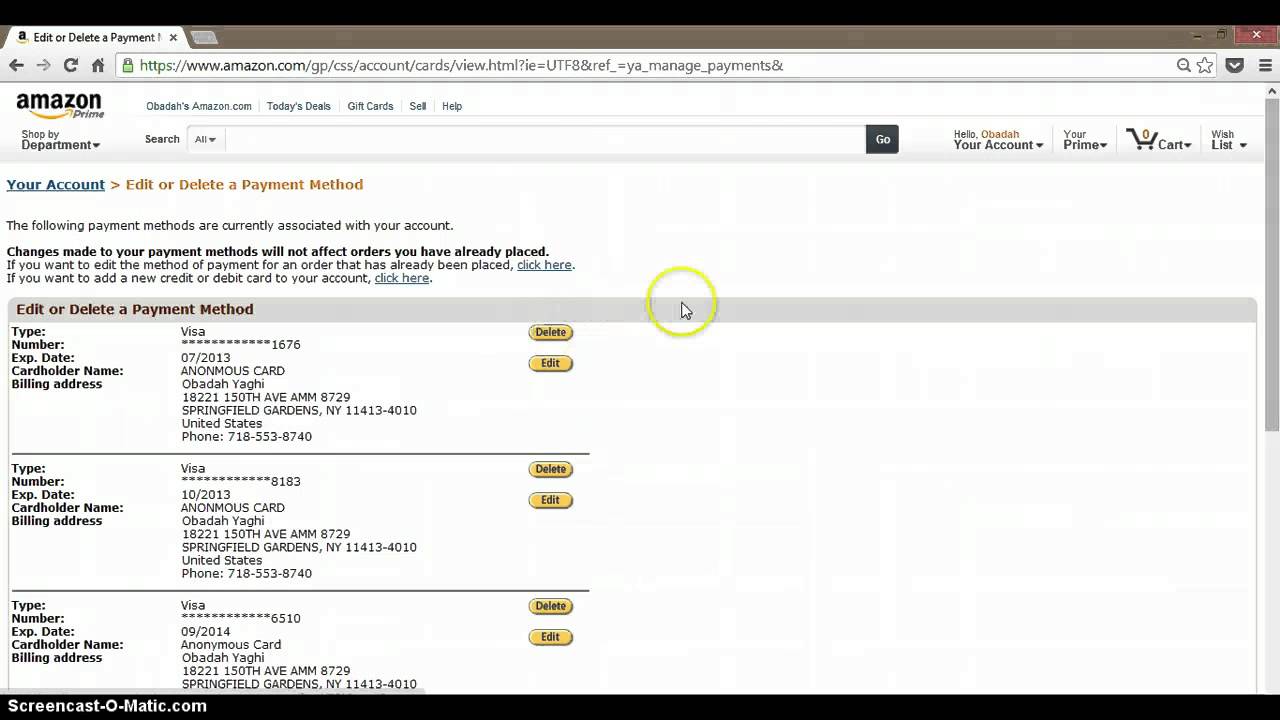This screenshot has width=1280, height=720.
Task: Click expiration date 09/2014
Action: pyautogui.click(x=205, y=632)
